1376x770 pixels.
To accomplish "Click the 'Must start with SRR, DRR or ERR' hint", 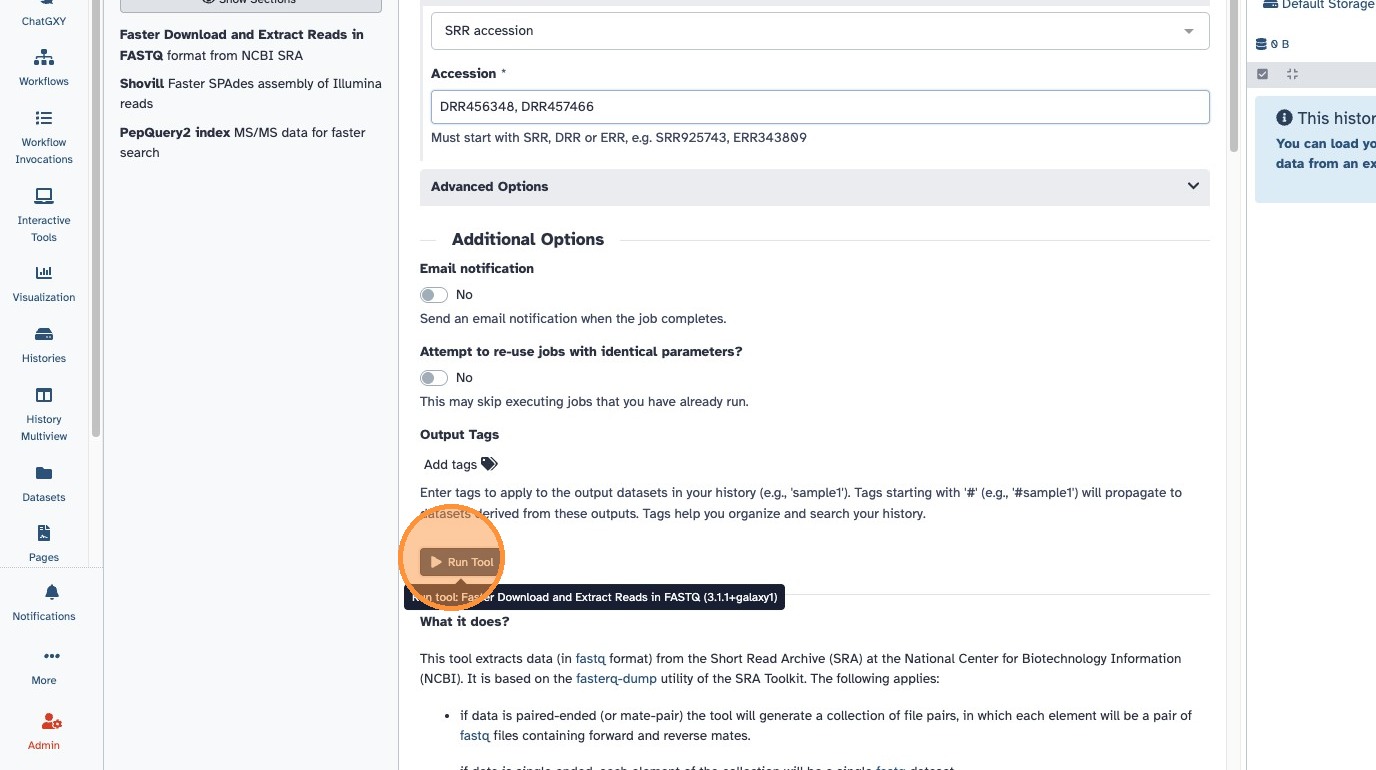I will pos(619,138).
